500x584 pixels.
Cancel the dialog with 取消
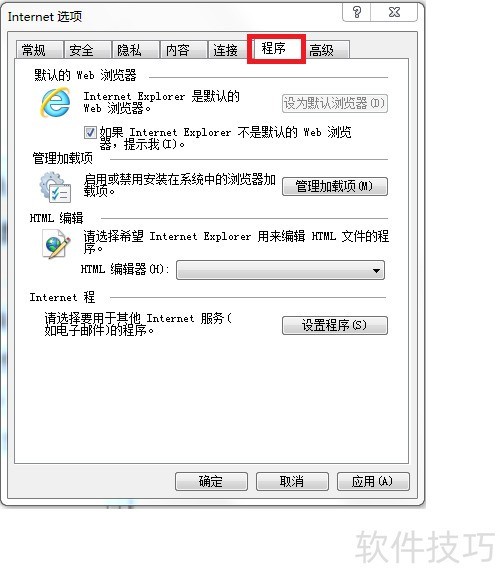click(x=292, y=482)
